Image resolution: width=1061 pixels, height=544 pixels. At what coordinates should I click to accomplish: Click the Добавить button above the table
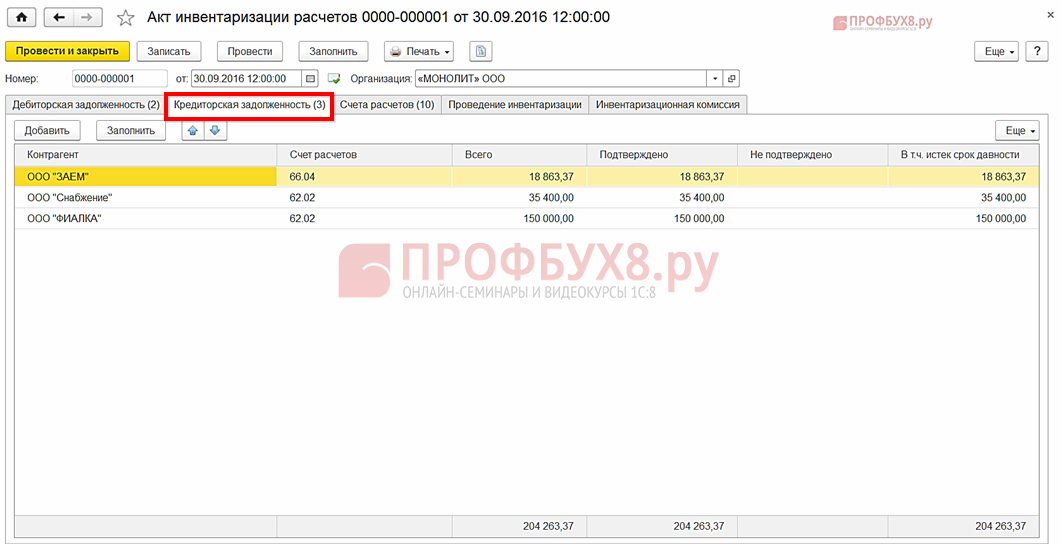pyautogui.click(x=47, y=130)
